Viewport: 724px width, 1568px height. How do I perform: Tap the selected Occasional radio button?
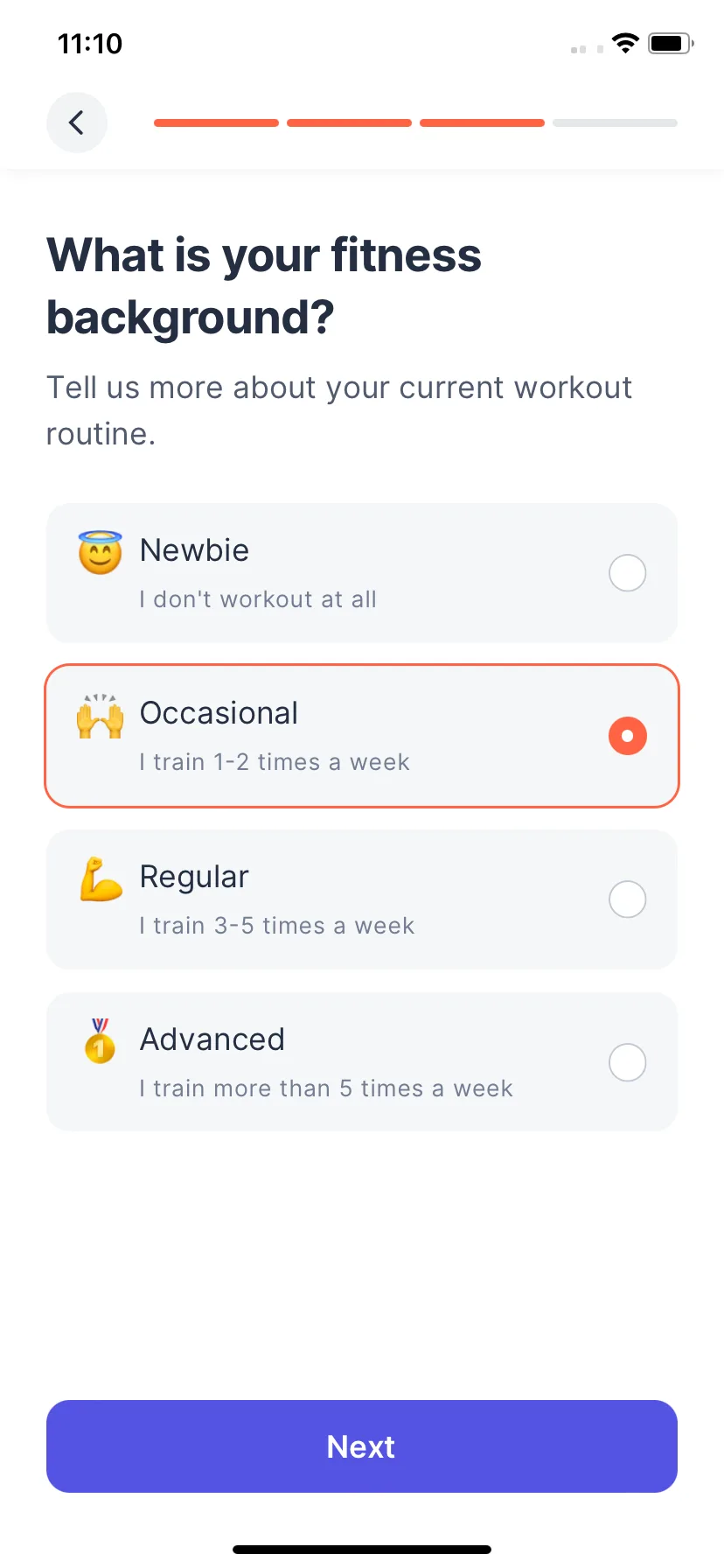click(x=628, y=736)
